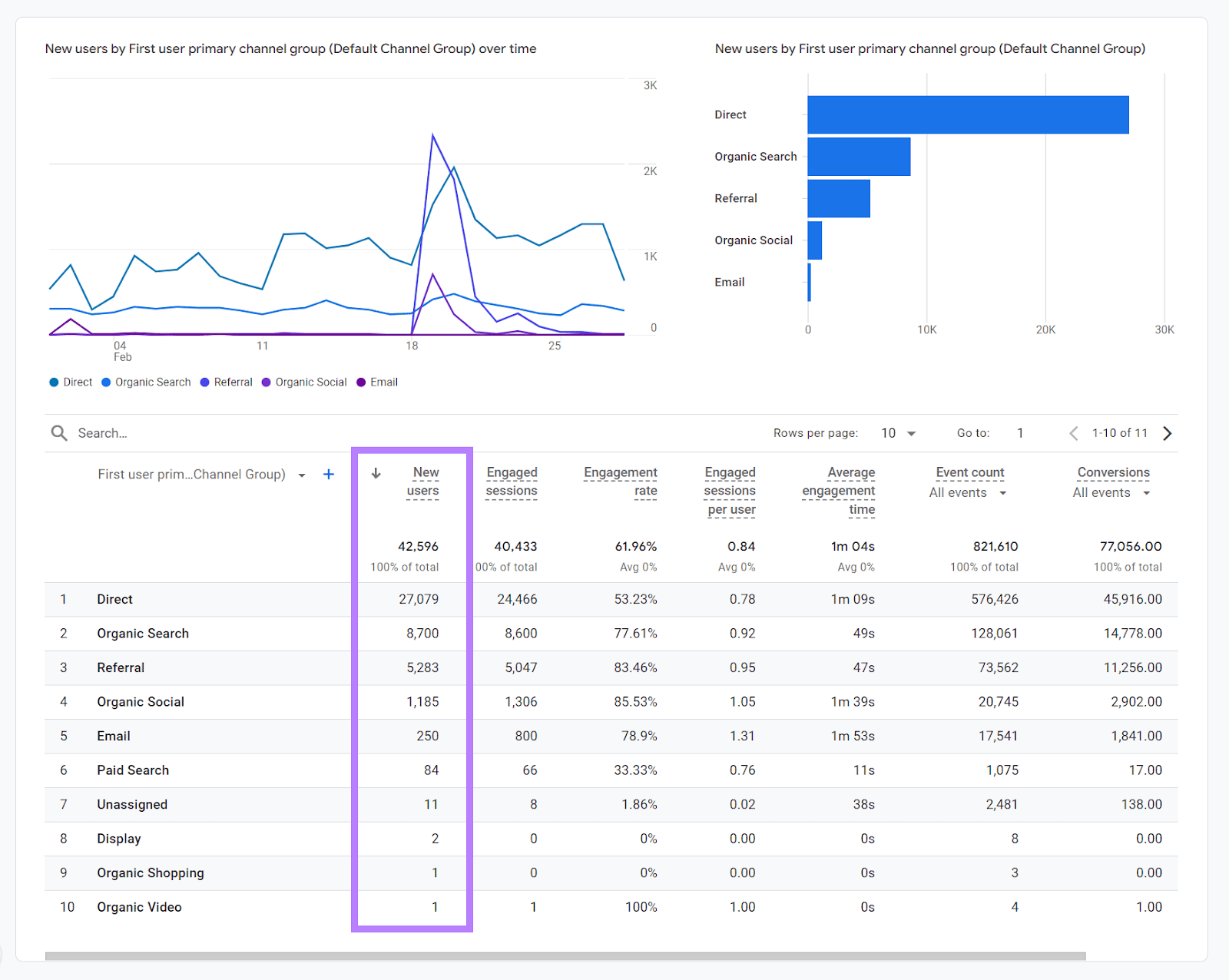Click the Email color swatch in the legend
The width and height of the screenshot is (1229, 980).
point(360,382)
